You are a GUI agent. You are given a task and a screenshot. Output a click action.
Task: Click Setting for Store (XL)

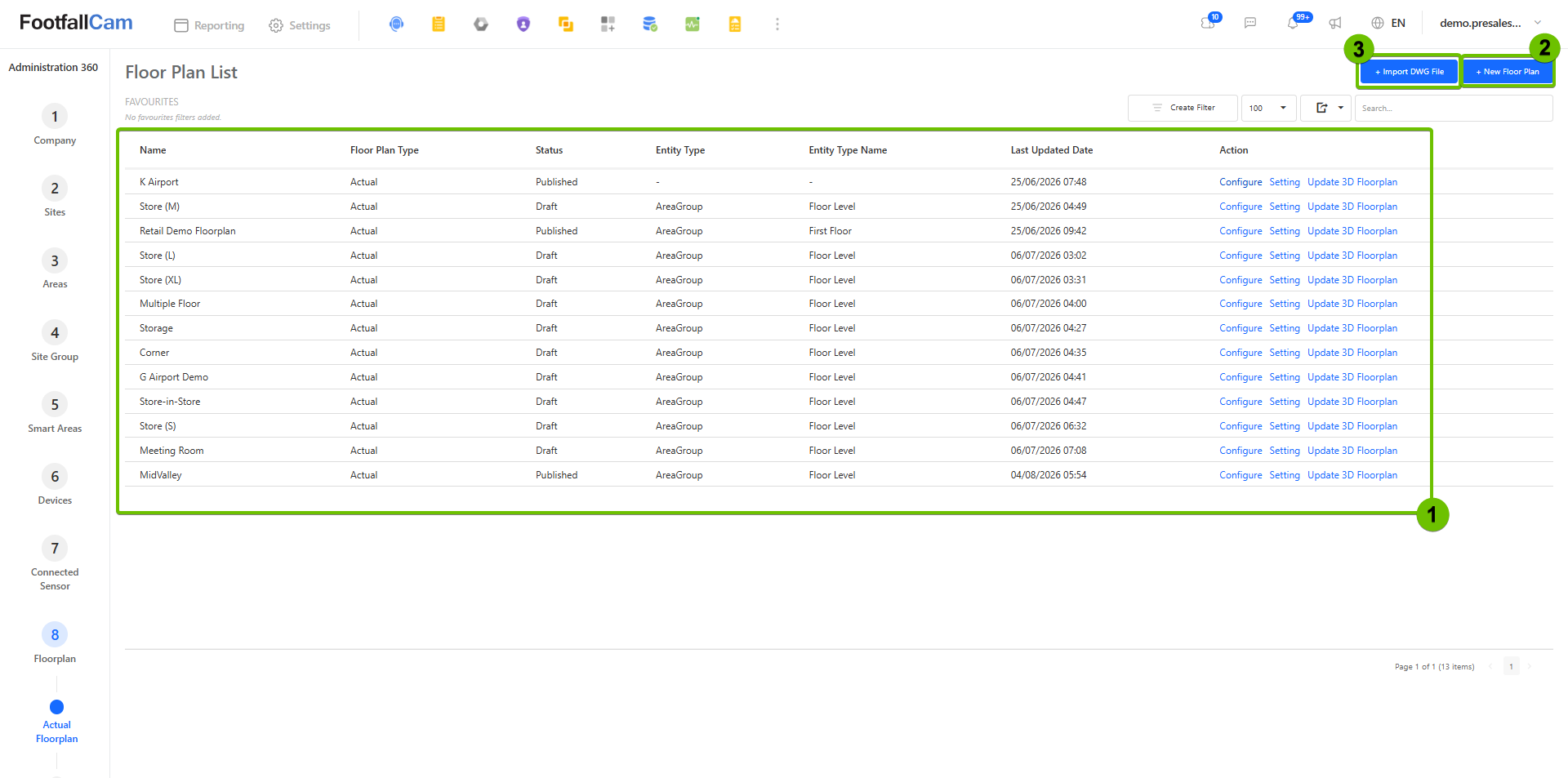pos(1285,280)
